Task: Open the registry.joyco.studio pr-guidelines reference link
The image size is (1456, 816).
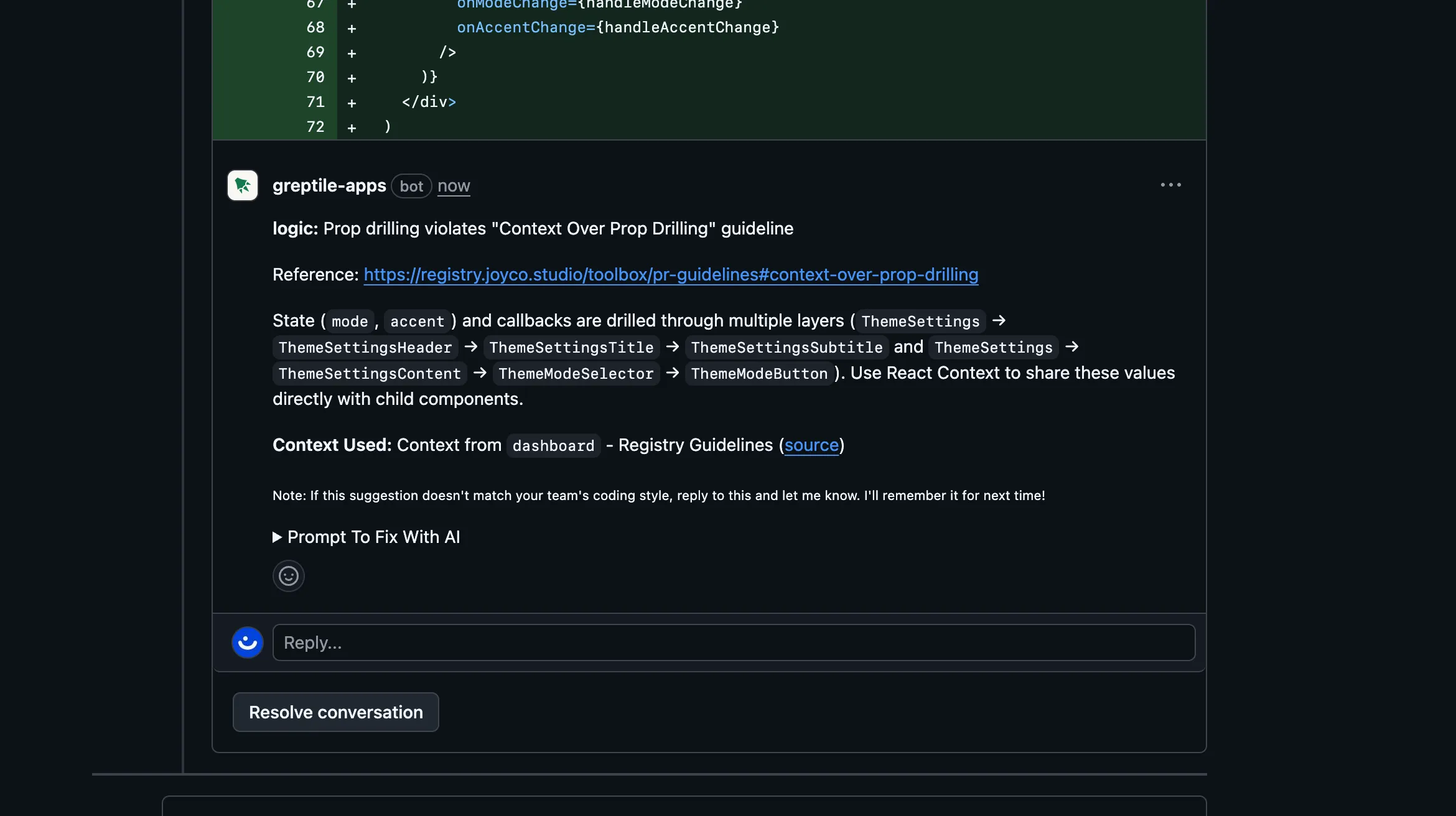Action: [671, 274]
